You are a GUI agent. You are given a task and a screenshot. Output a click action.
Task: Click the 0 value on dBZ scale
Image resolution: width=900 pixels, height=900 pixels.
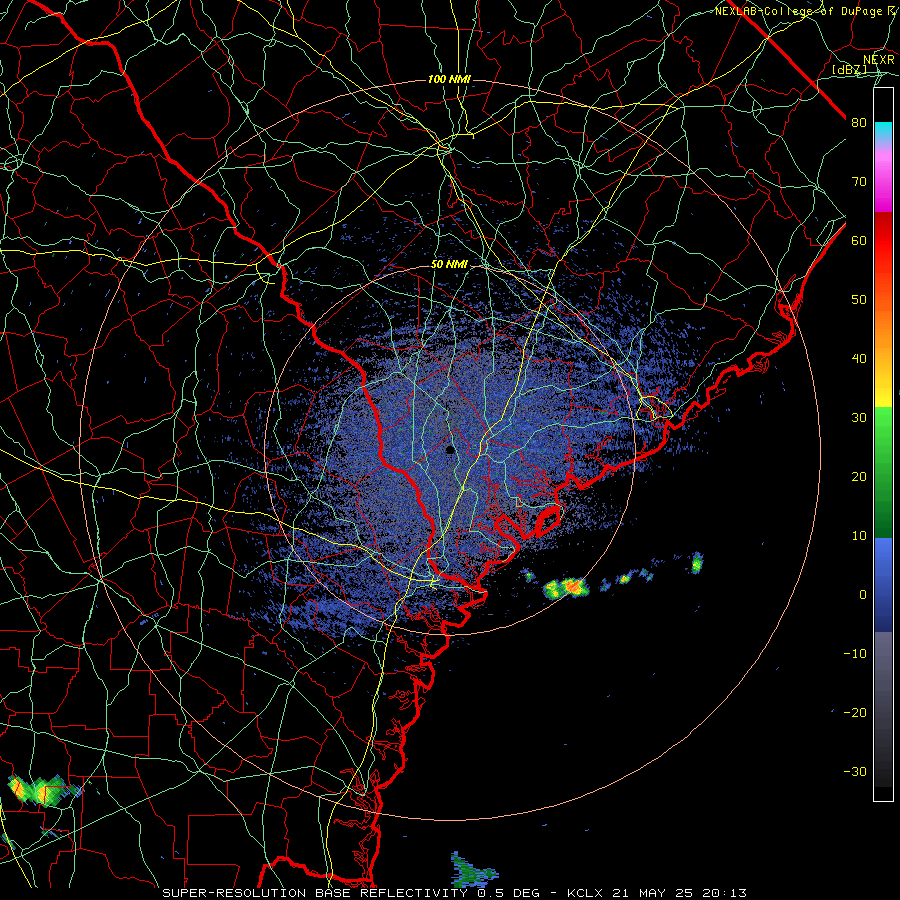[x=863, y=595]
